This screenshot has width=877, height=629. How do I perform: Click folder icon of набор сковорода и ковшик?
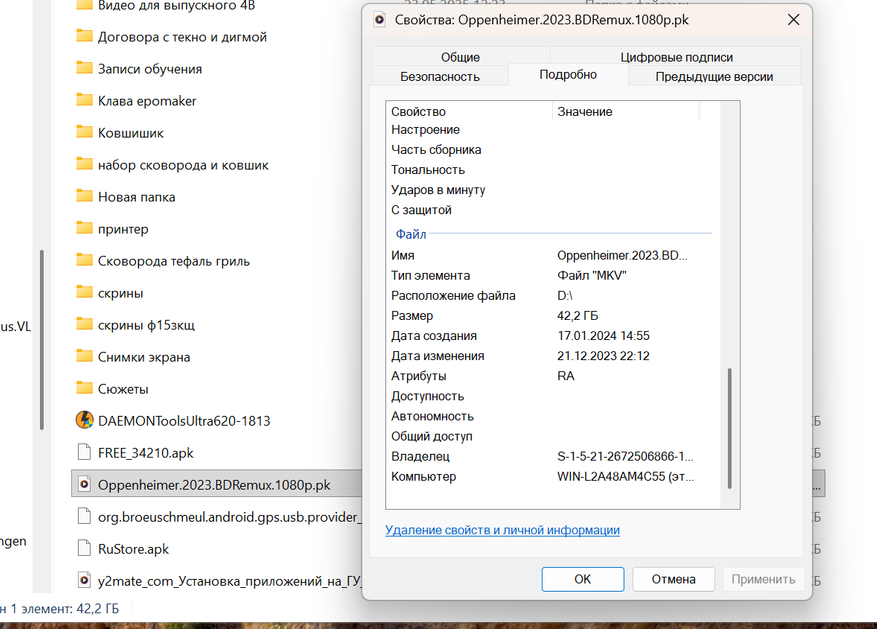pos(84,164)
